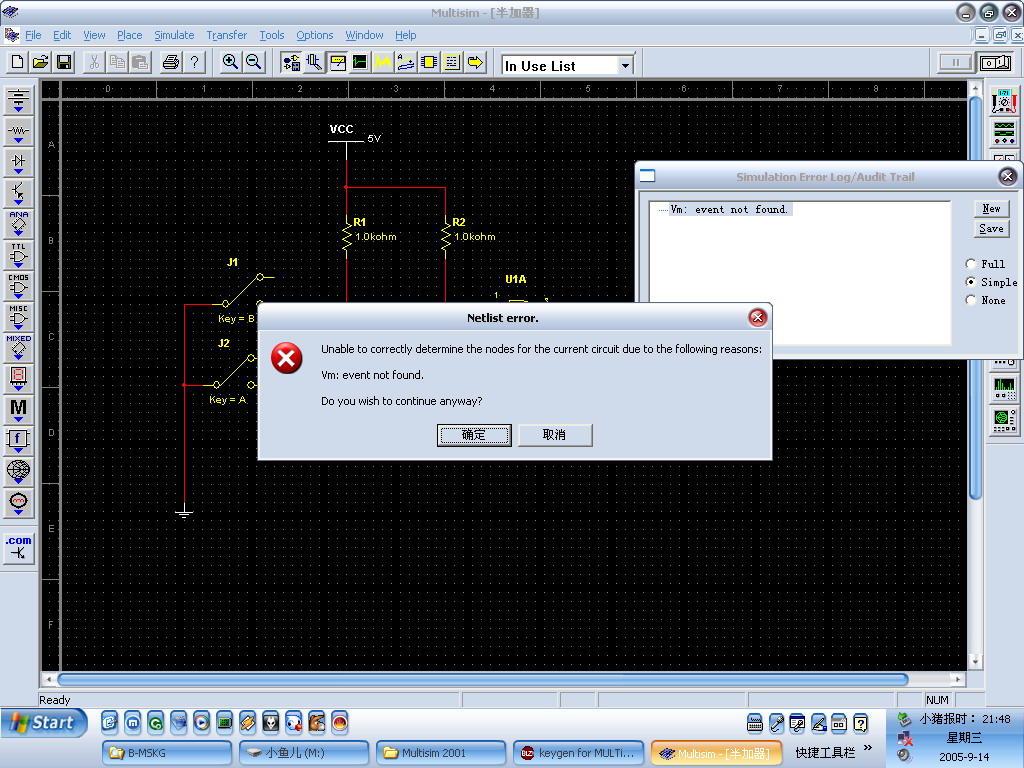Open the Windows Start menu

point(44,722)
